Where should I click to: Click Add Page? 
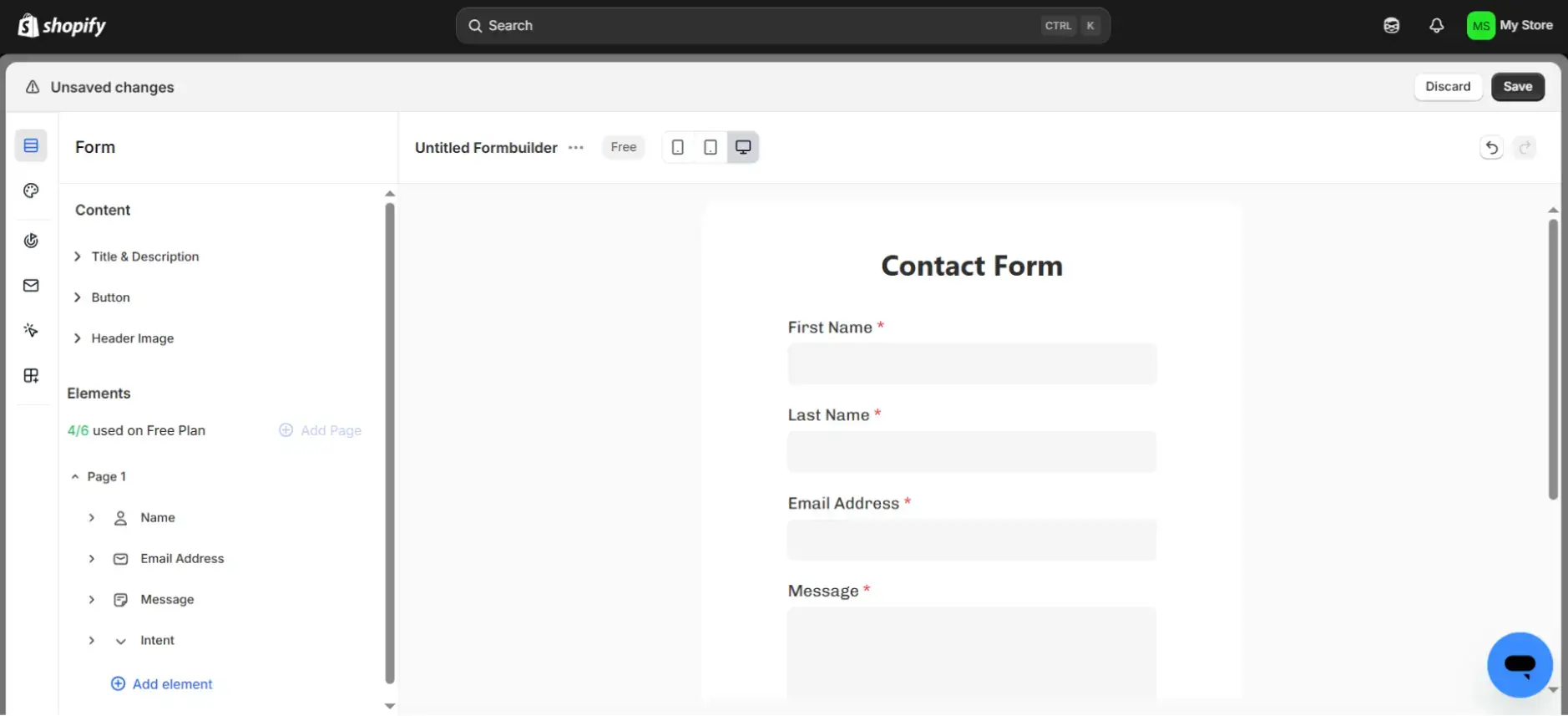321,430
